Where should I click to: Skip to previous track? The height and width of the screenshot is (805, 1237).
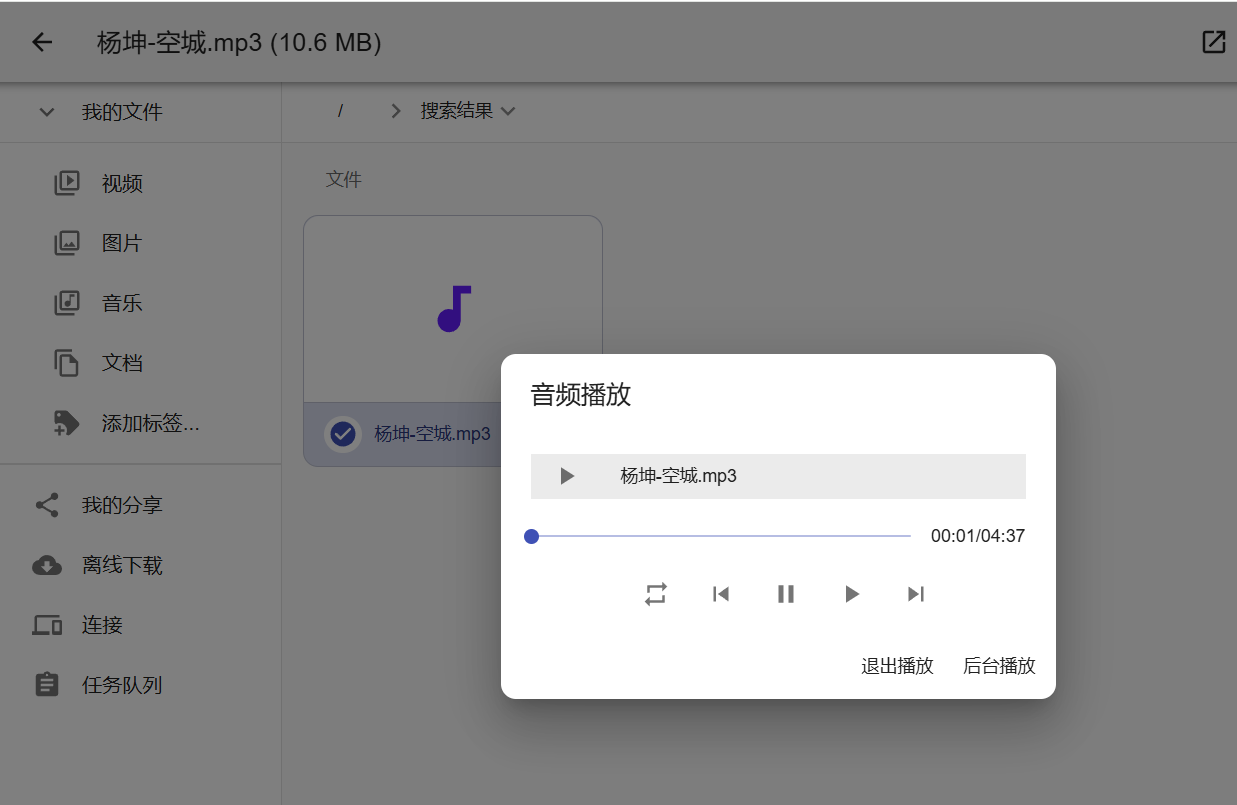(720, 594)
